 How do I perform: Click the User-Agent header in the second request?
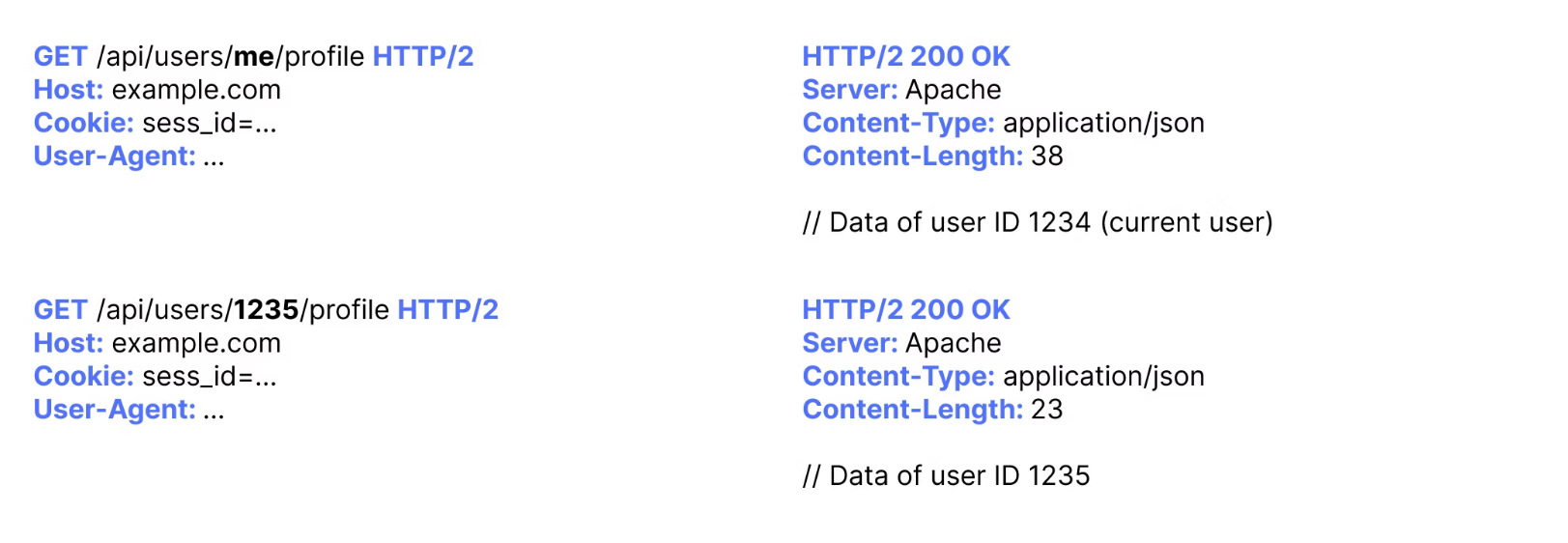(x=114, y=410)
